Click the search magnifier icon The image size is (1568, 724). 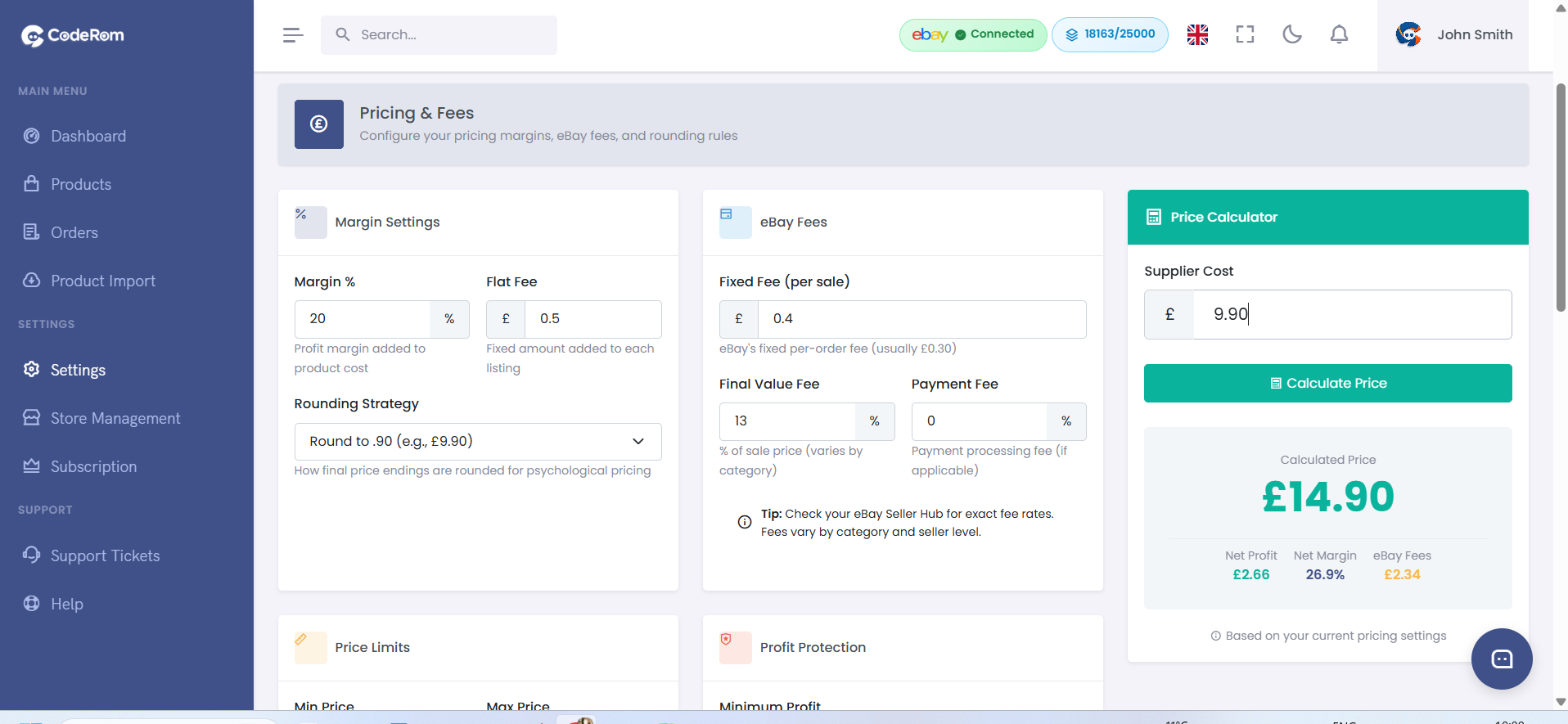343,34
